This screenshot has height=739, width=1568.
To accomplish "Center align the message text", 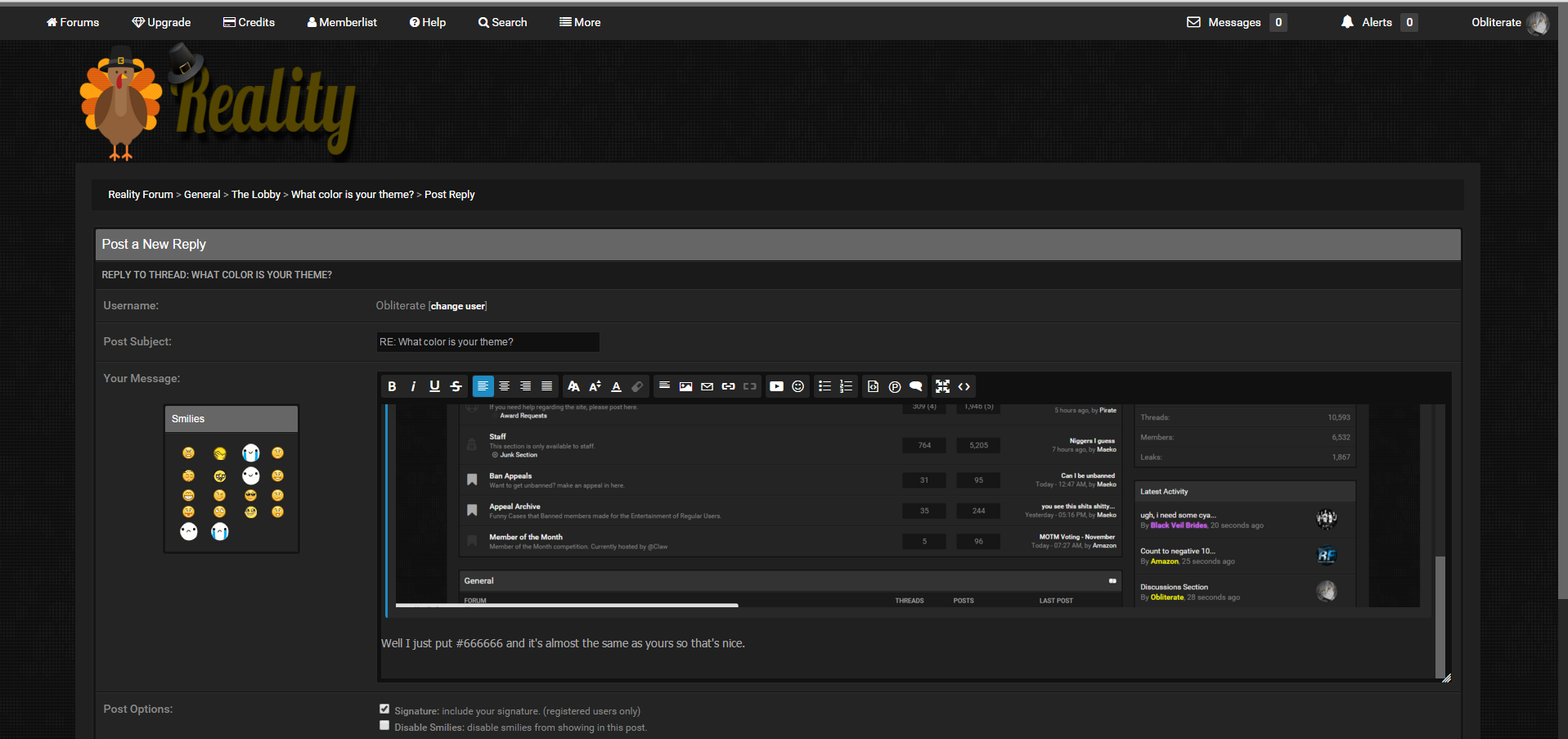I will [x=505, y=386].
